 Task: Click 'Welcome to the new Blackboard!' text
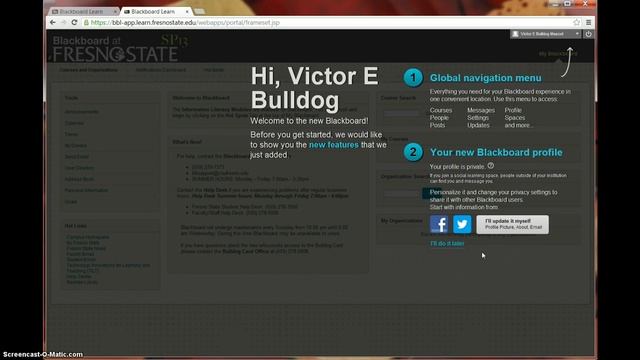309,121
